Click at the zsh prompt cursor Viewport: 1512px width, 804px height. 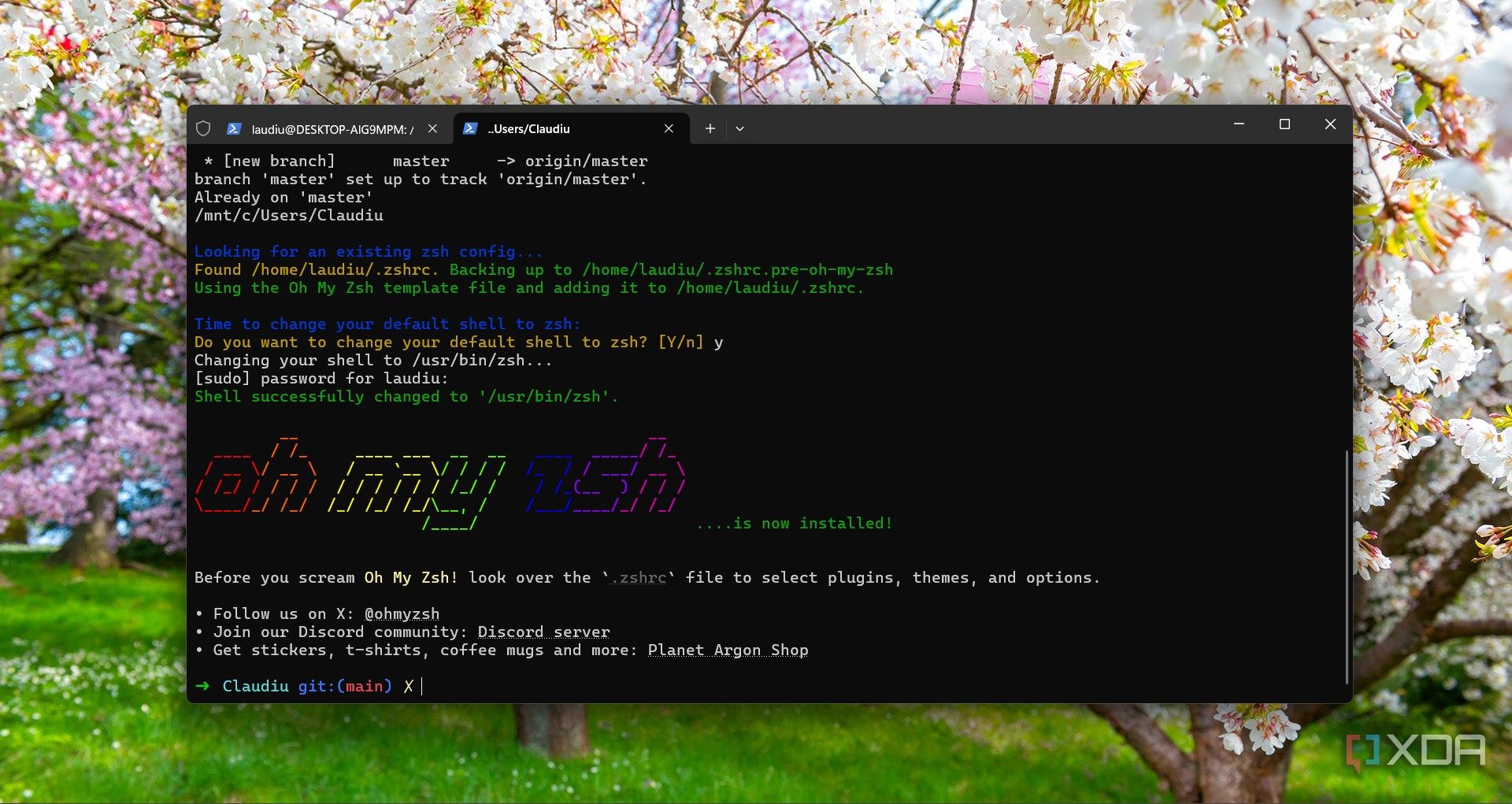pos(422,687)
